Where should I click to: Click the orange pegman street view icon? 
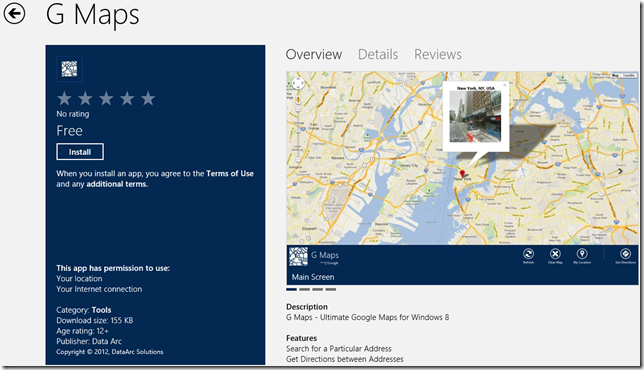pos(298,100)
